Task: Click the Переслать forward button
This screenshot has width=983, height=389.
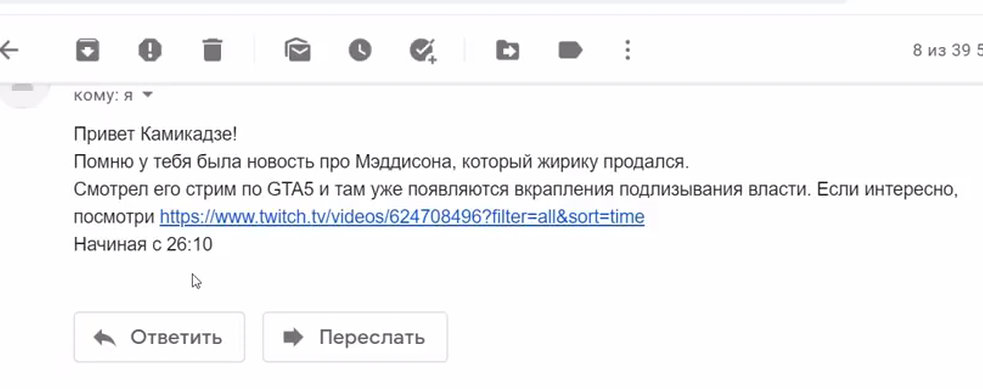Action: click(355, 337)
